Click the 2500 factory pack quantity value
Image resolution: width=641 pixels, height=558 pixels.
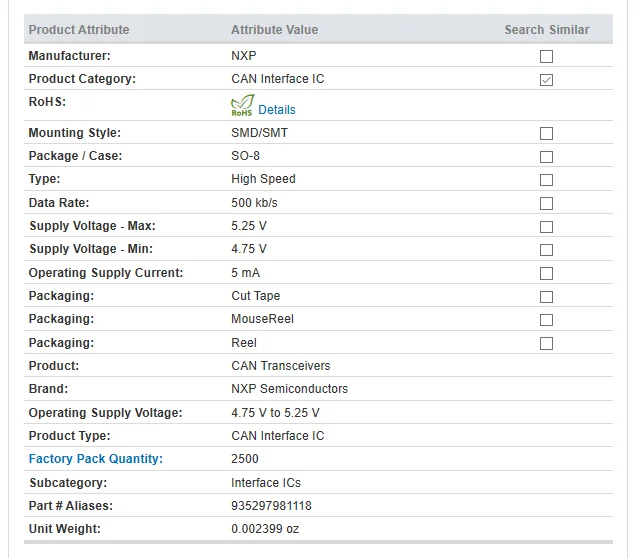pos(245,459)
